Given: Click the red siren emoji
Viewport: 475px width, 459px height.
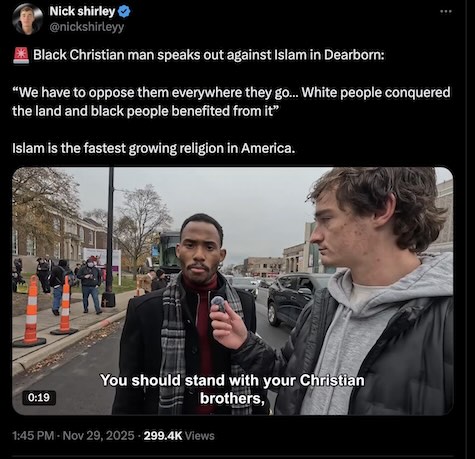Looking at the screenshot, I should point(21,55).
